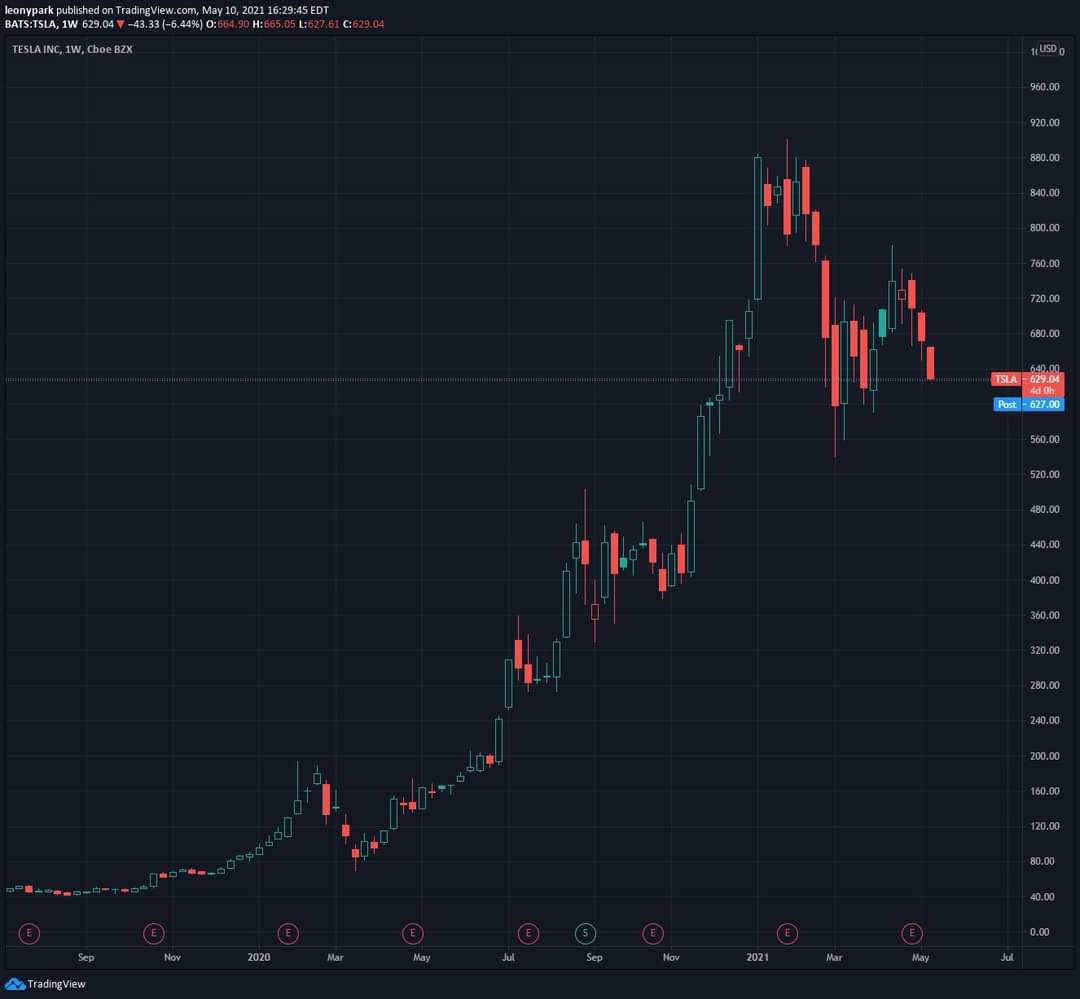1080x999 pixels.
Task: Click the 0.00 price axis label
Action: click(x=1039, y=932)
